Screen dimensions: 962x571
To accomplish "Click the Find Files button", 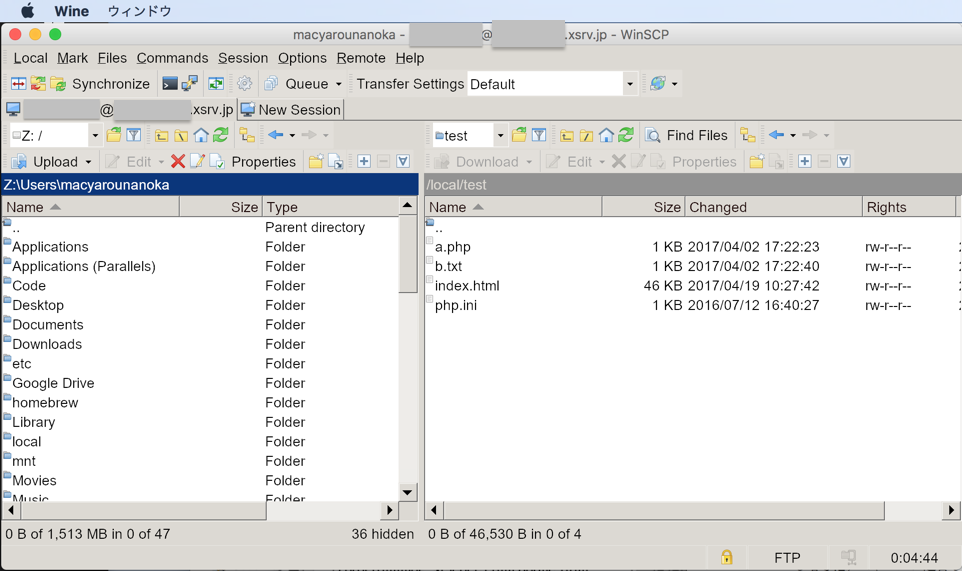I will coord(687,136).
